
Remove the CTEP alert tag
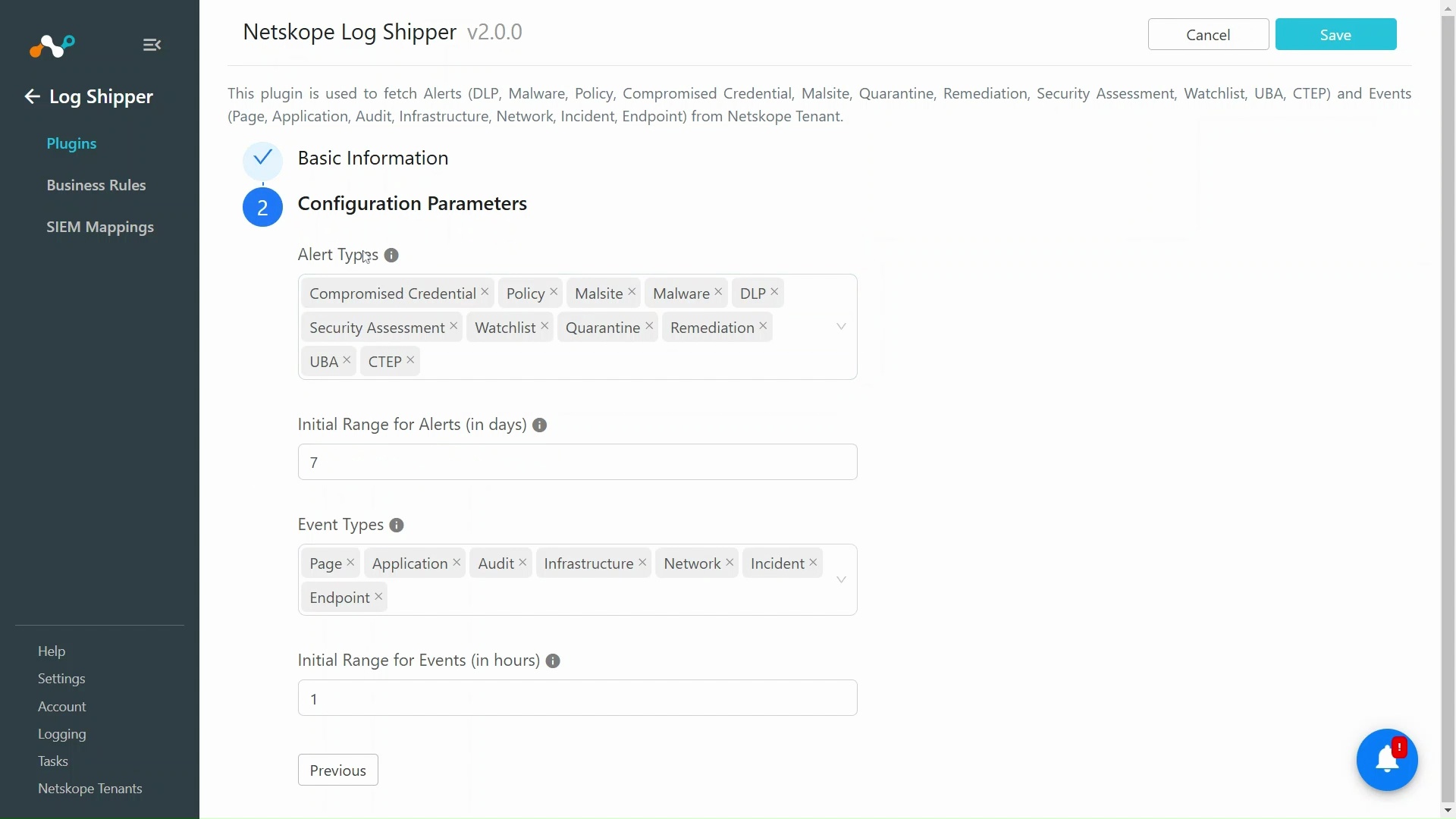411,360
